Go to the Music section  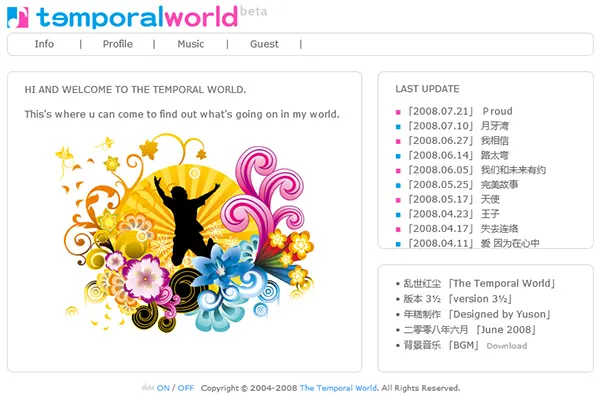point(190,44)
